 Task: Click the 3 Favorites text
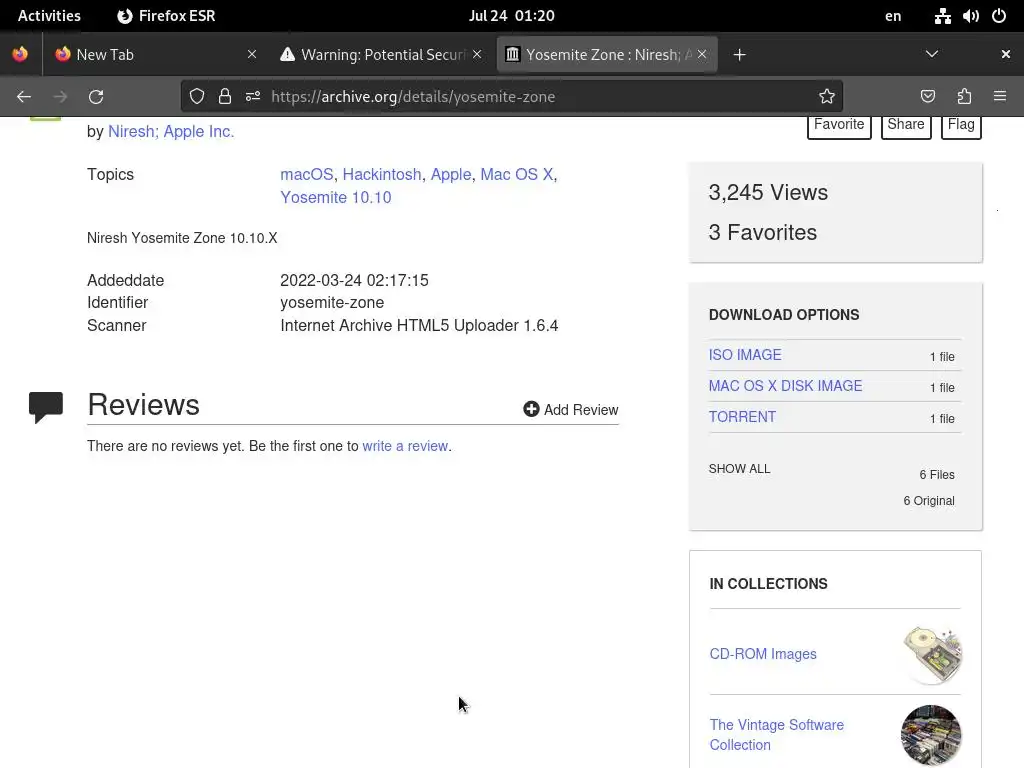point(762,232)
